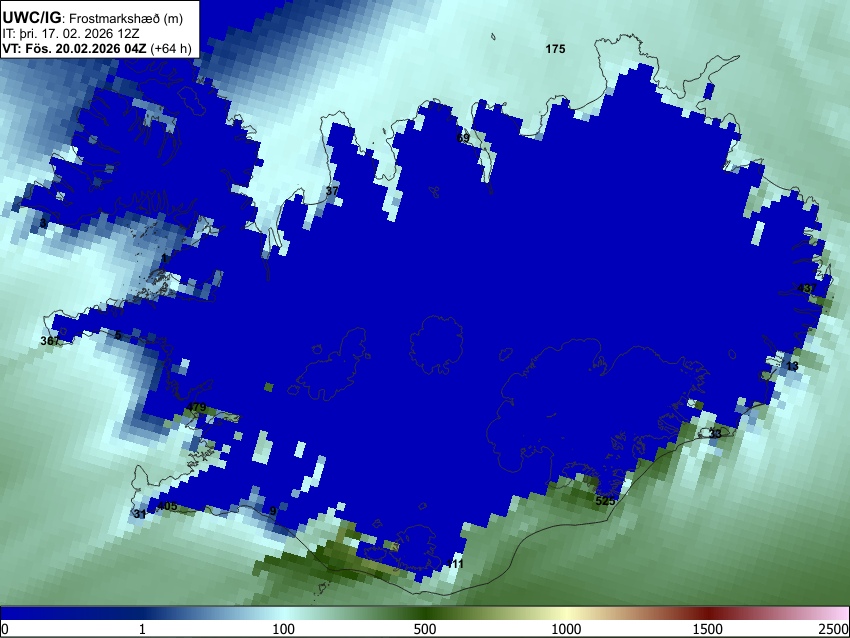
Task: Click the colorbar tick label 0
Action: point(5,629)
